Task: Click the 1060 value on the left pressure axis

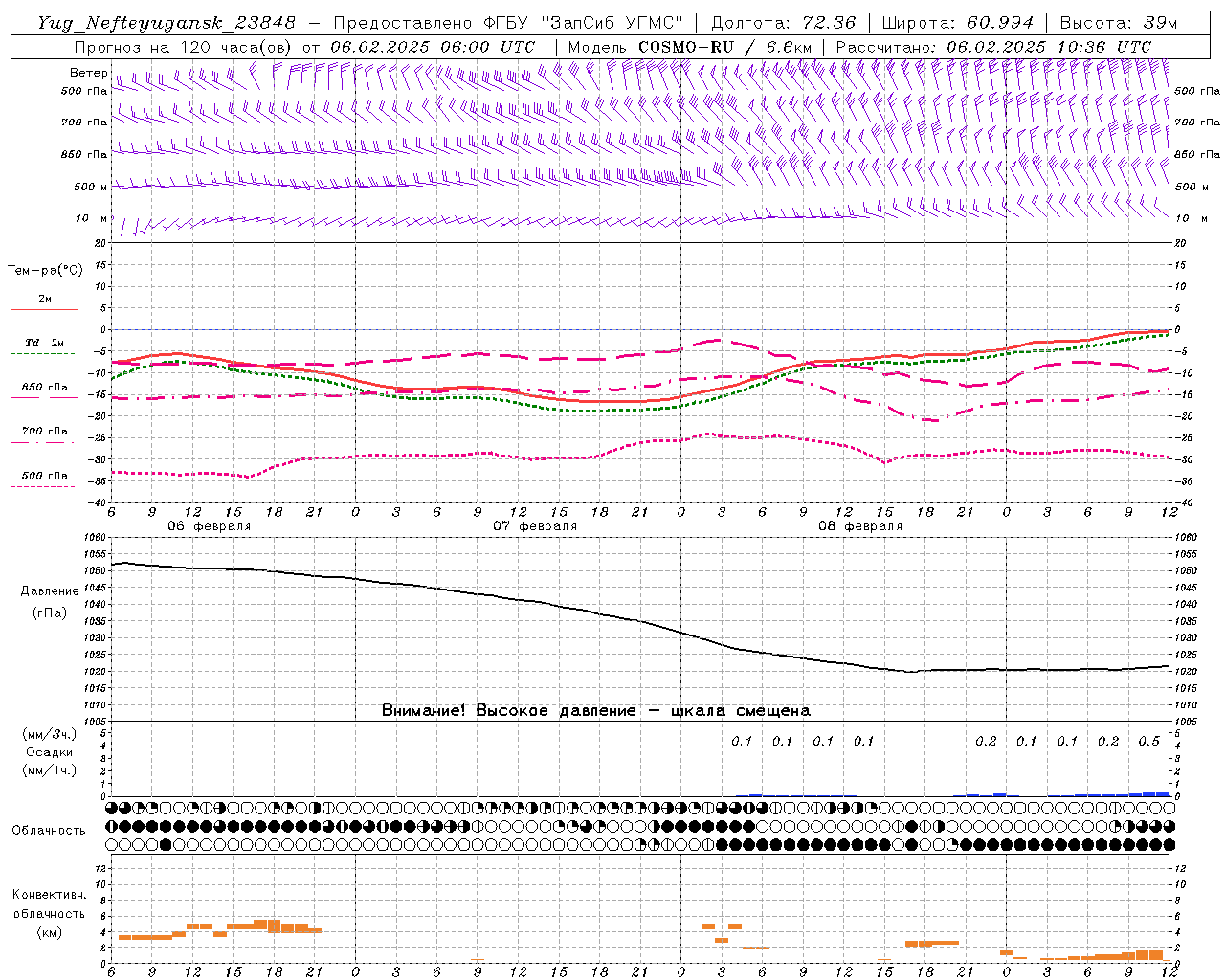Action: coord(97,537)
